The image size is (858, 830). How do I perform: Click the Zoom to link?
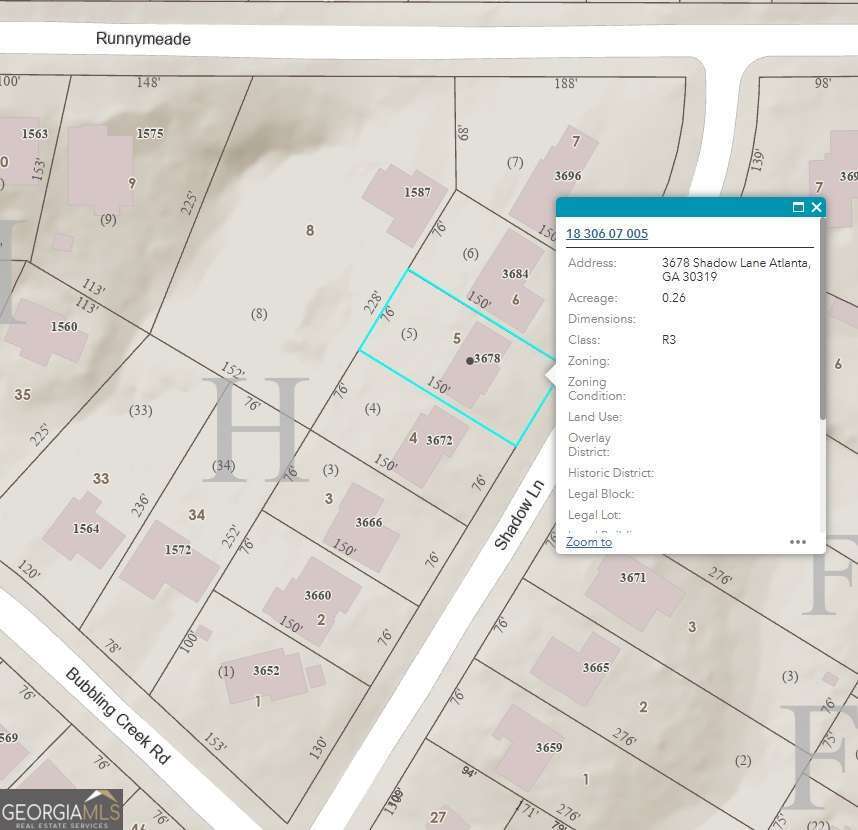point(589,542)
